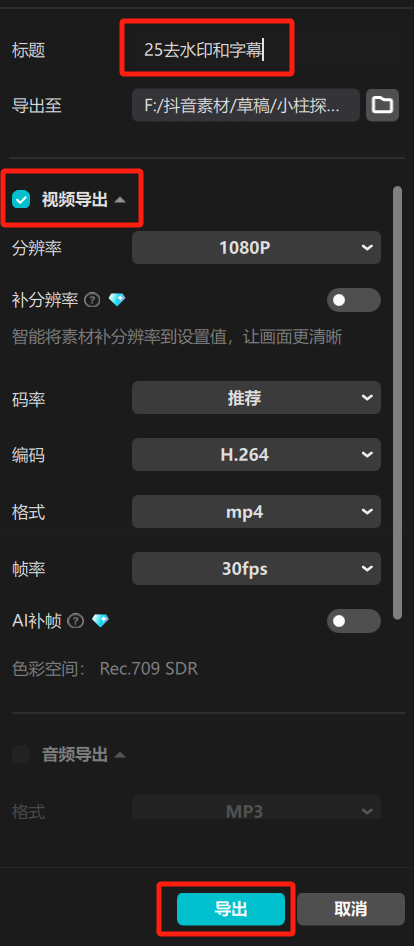Click the 取消 button
Screen dimensions: 414x946
(x=351, y=909)
